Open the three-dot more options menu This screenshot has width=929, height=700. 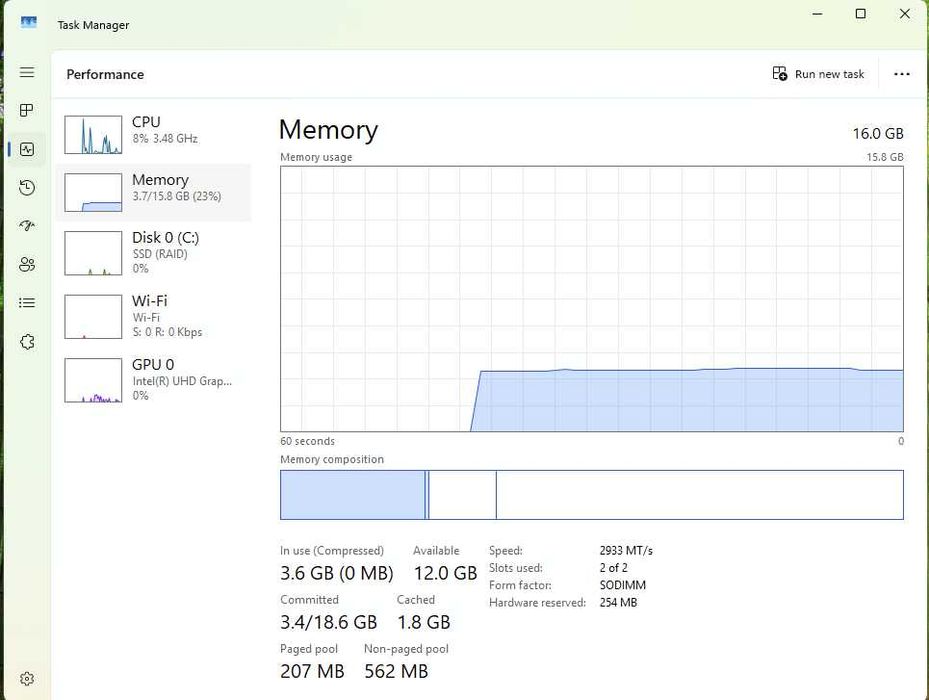point(901,74)
